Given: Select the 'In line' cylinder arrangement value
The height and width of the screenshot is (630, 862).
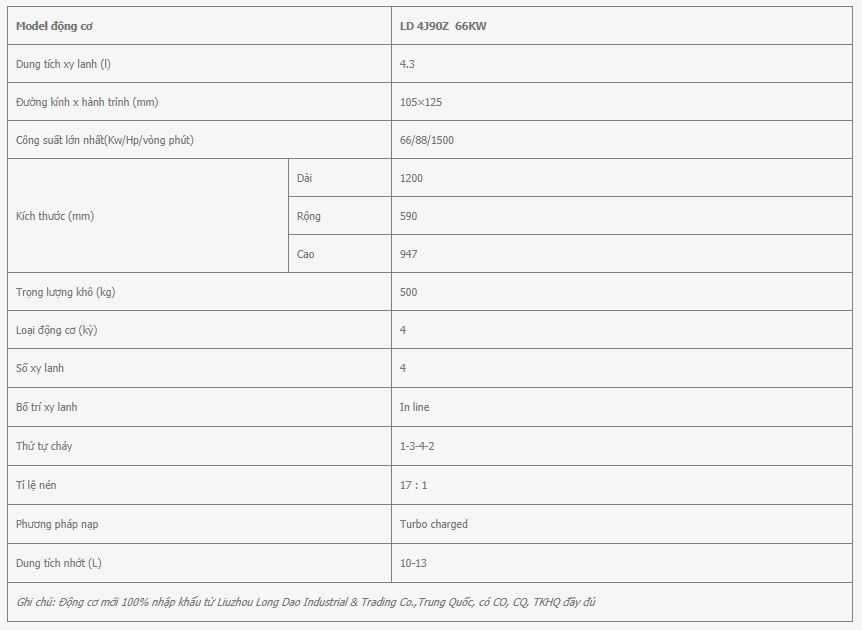Looking at the screenshot, I should (x=415, y=407).
